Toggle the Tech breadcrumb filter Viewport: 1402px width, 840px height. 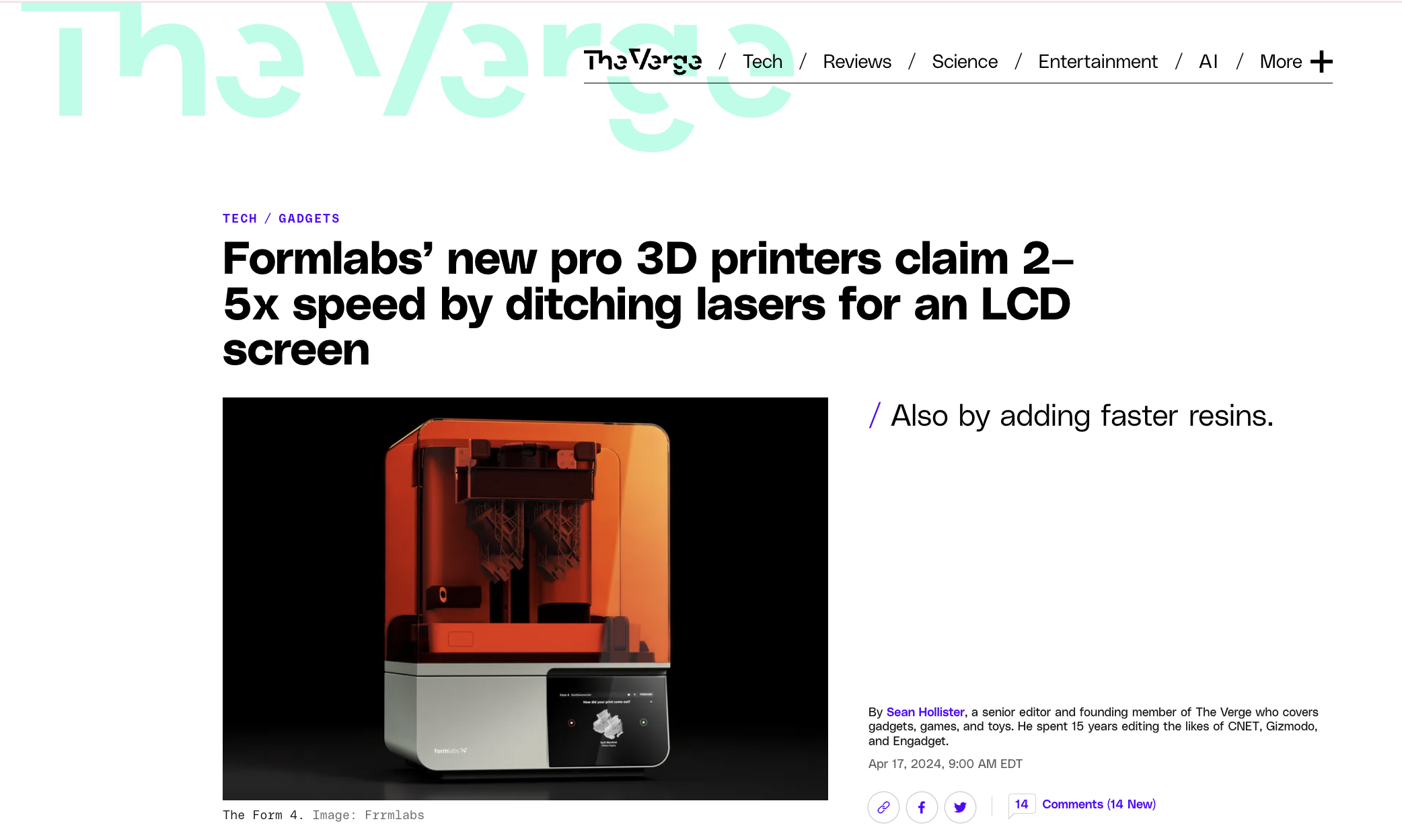tap(240, 218)
